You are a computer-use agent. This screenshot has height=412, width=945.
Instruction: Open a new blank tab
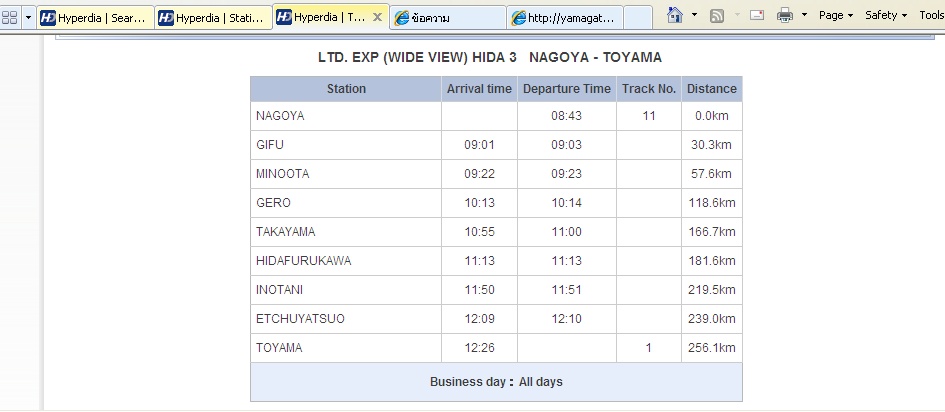tap(638, 17)
